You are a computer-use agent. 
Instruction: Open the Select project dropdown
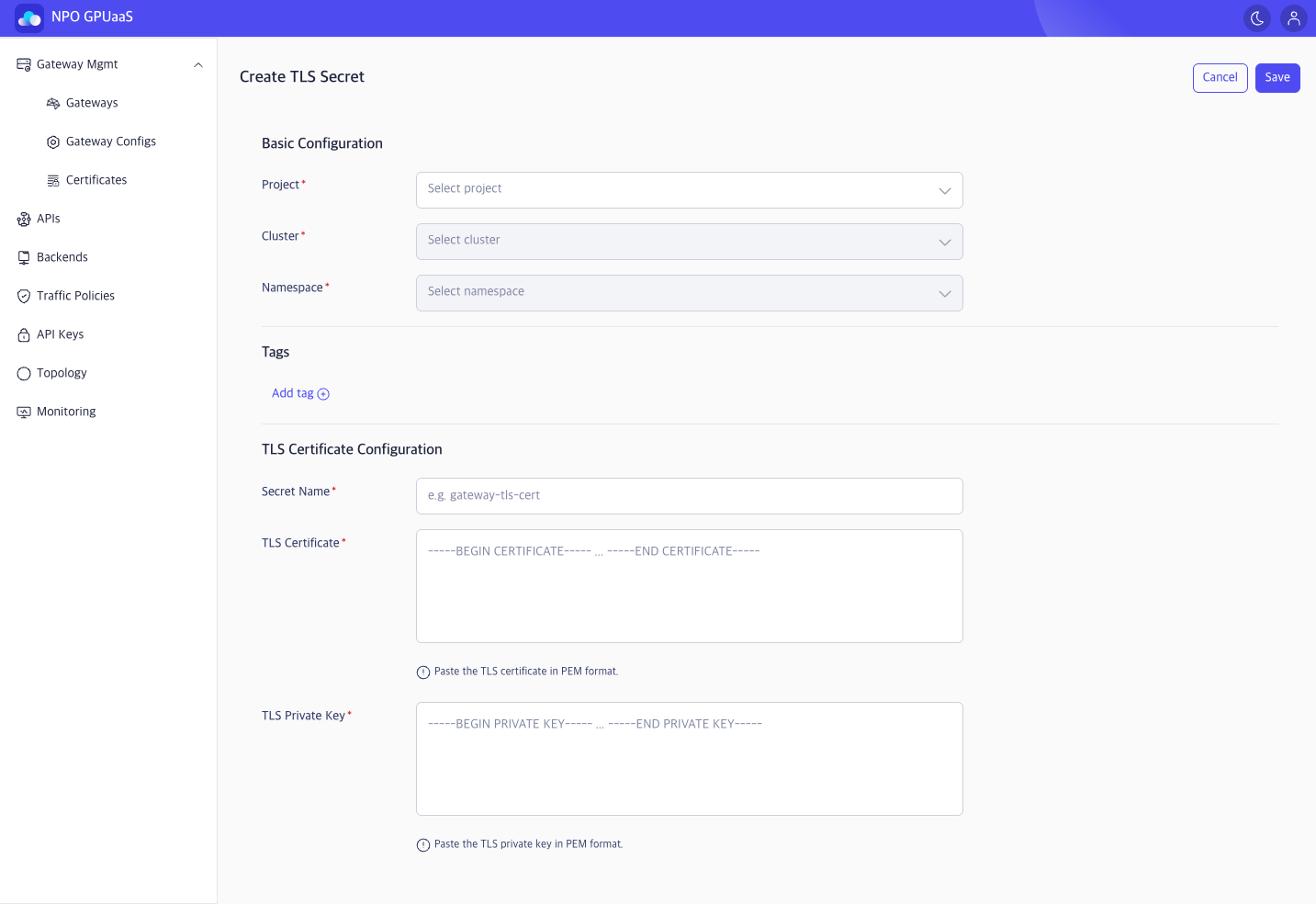click(689, 190)
